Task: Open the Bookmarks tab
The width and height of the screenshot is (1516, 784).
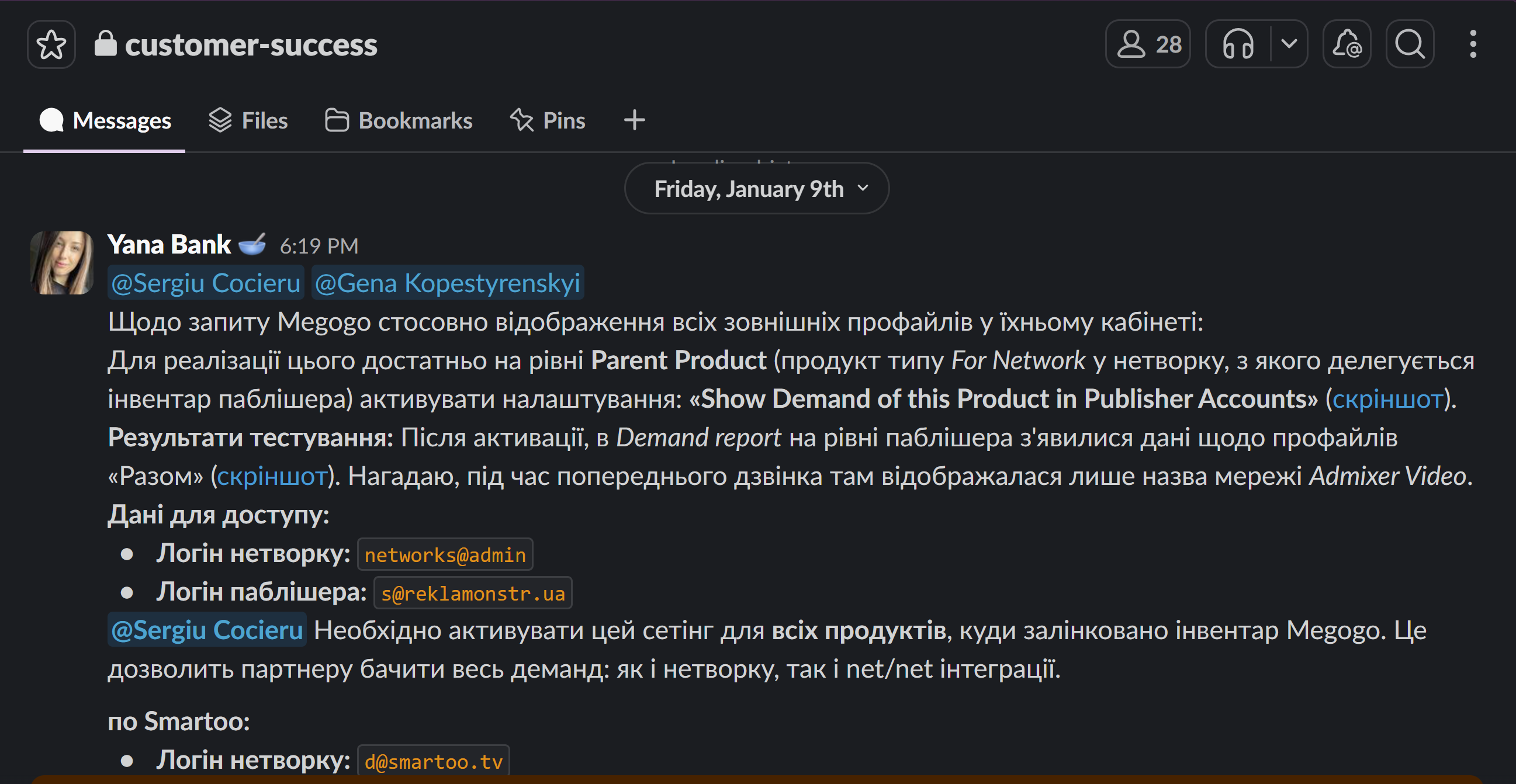Action: point(399,120)
